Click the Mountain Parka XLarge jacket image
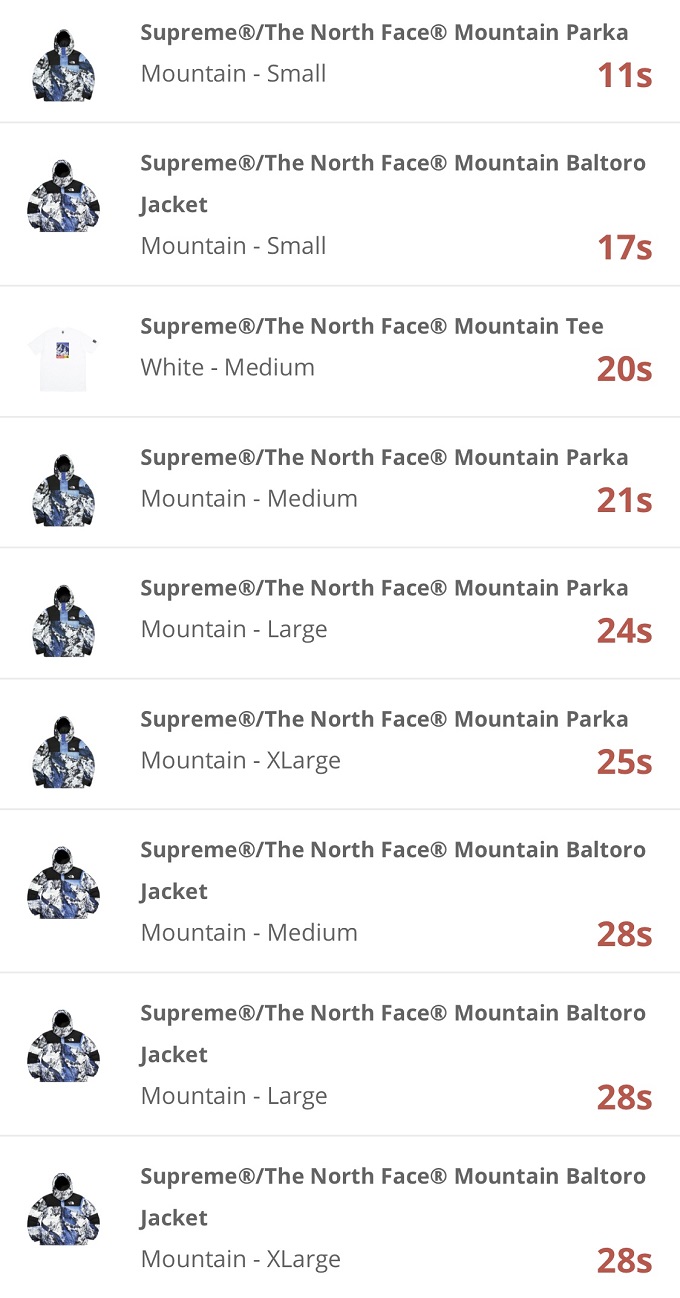 [64, 751]
